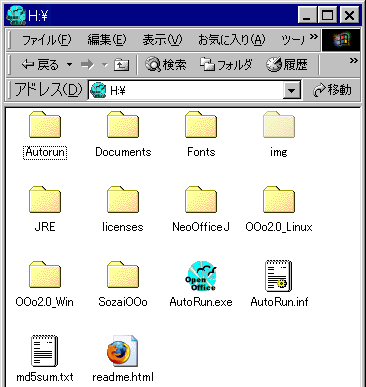This screenshot has height=387, width=366.
Task: Open the File (ファイル) menu
Action: point(46,40)
